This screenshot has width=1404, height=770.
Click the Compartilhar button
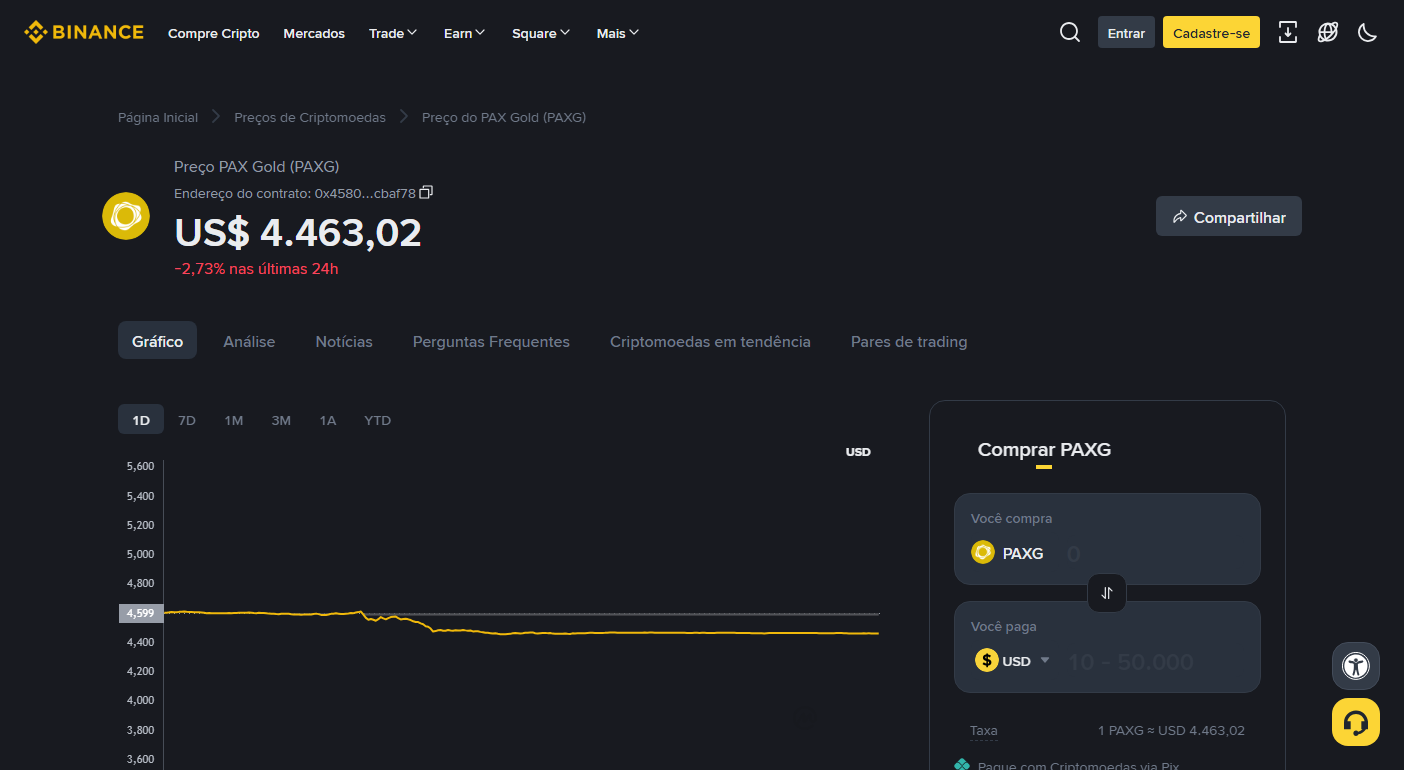pos(1229,216)
